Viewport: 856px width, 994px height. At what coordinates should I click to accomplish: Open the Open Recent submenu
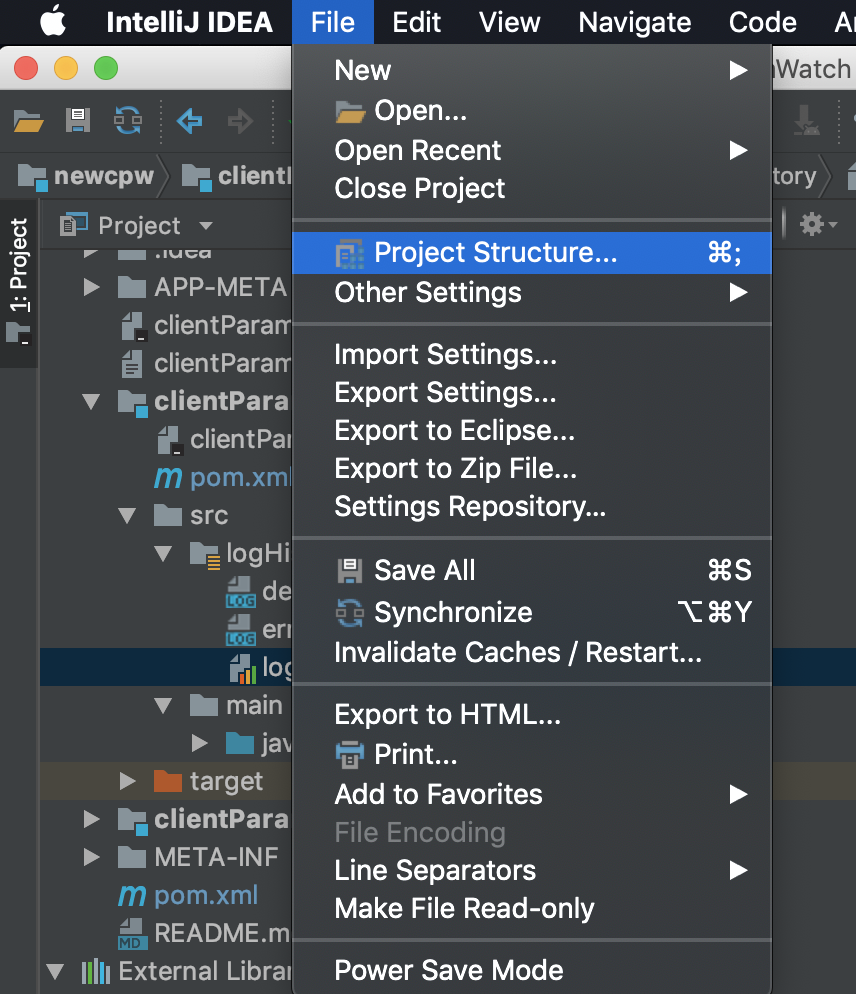tap(418, 150)
